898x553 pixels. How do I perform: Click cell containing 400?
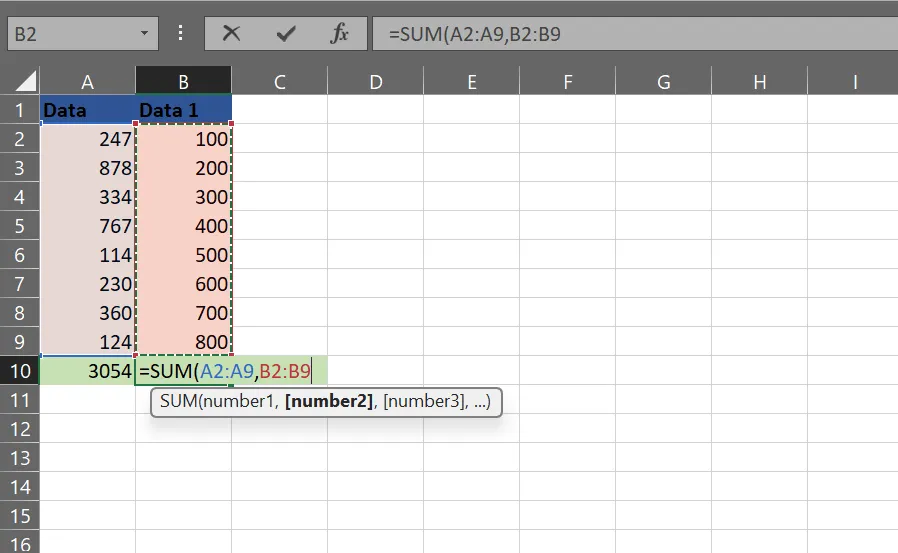[x=183, y=226]
